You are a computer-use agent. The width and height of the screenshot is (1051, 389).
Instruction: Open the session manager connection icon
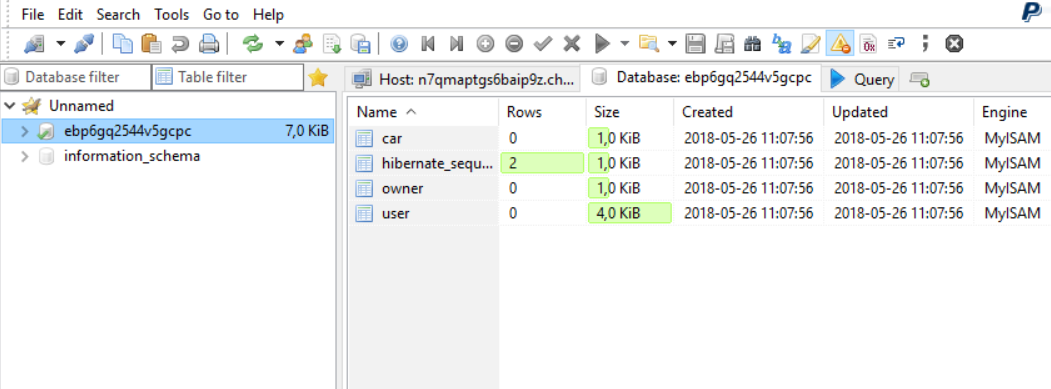34,44
